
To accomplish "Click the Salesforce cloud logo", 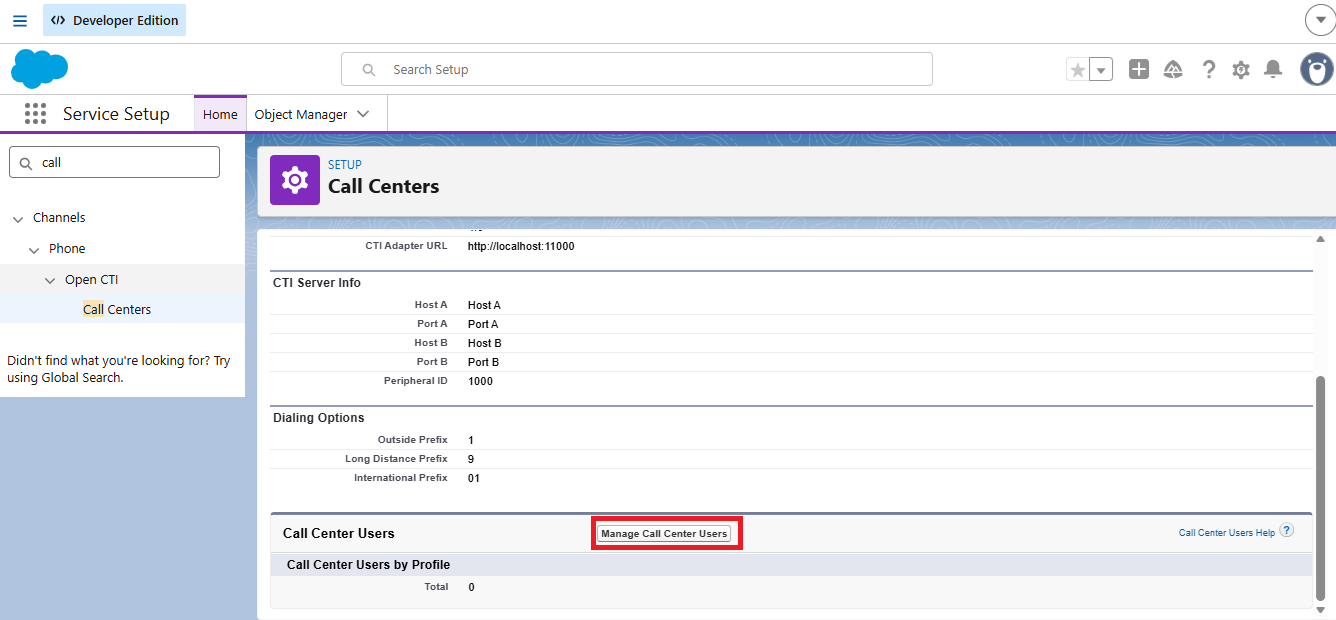I will point(39,69).
